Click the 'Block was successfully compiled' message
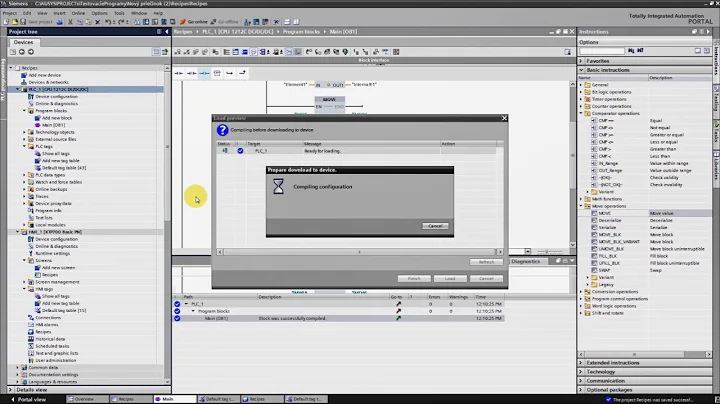Viewport: 720px width, 404px height. click(292, 318)
